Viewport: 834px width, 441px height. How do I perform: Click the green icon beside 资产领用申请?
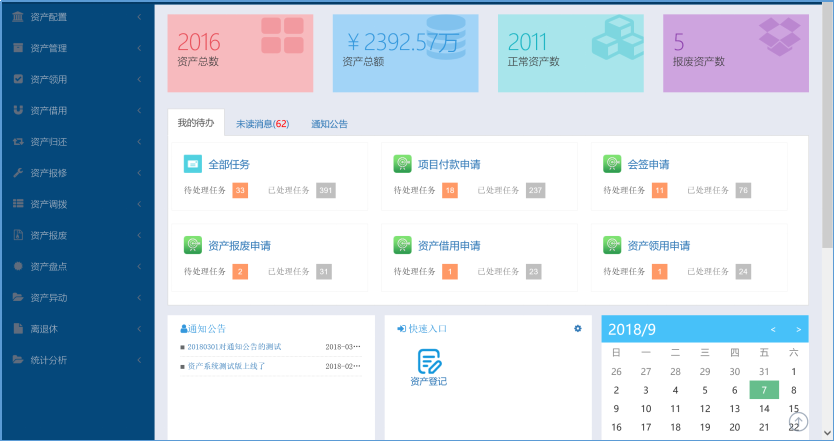click(x=612, y=245)
